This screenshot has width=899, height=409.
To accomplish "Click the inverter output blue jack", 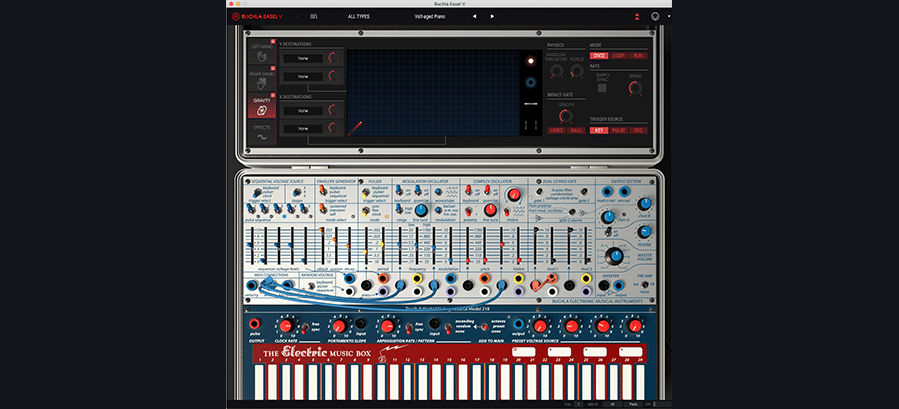I will pyautogui.click(x=619, y=285).
